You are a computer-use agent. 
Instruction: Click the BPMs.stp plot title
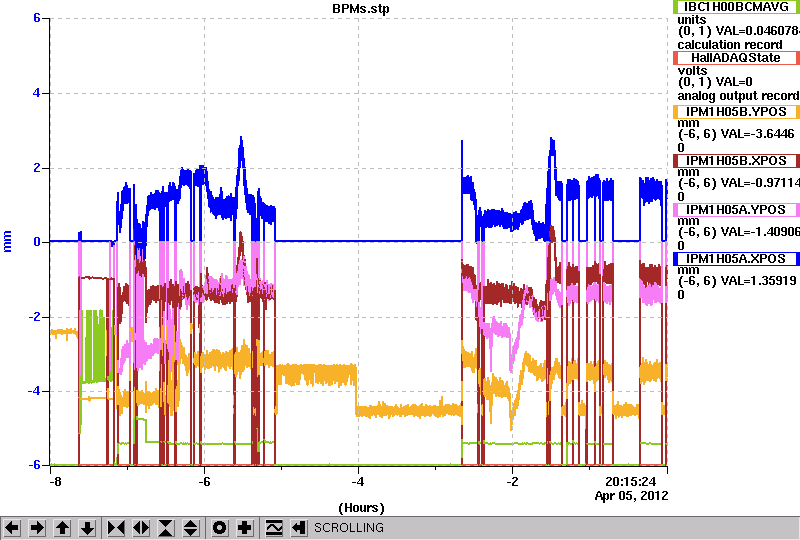(360, 8)
